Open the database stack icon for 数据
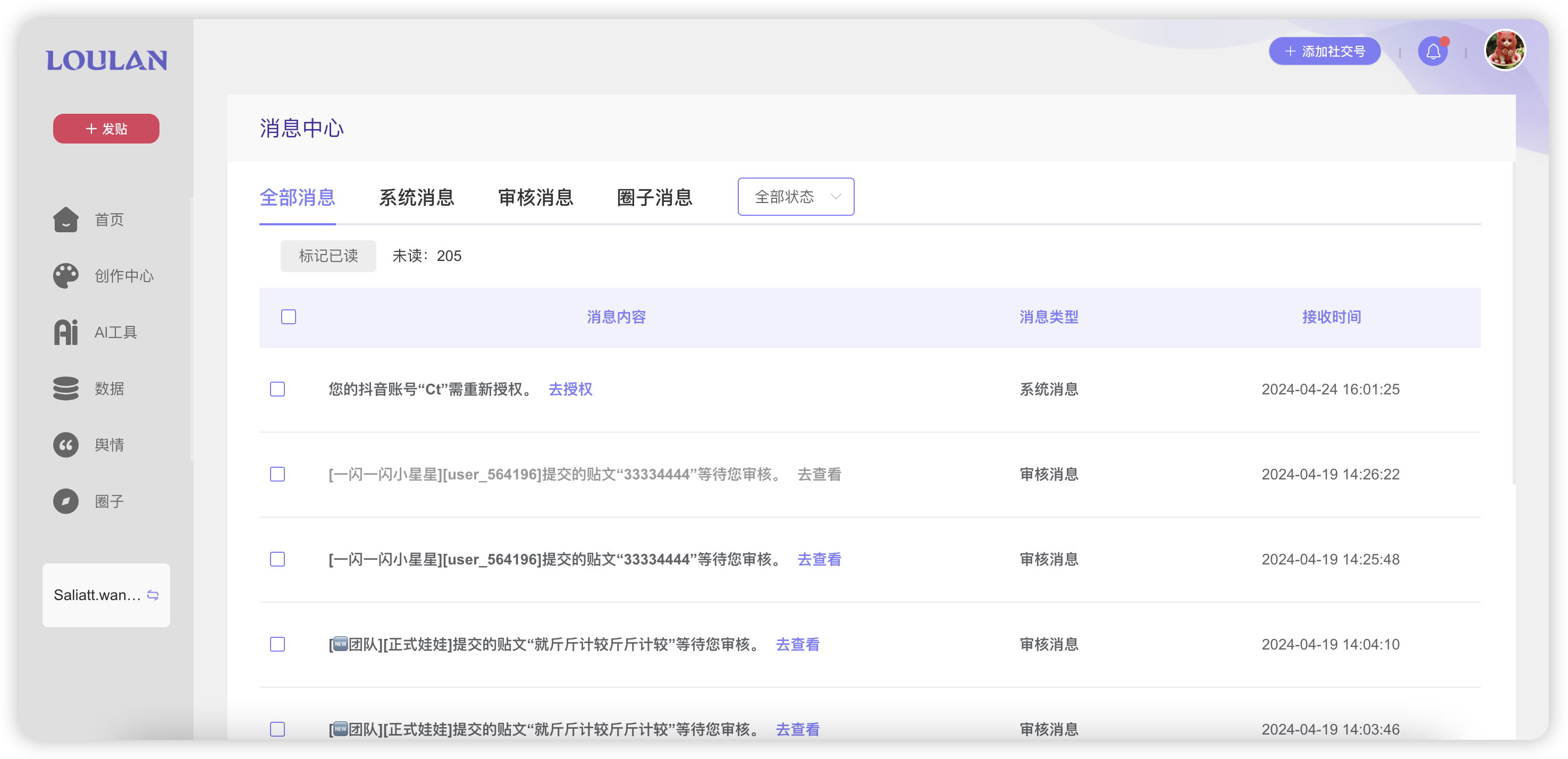1568x759 pixels. click(x=66, y=389)
